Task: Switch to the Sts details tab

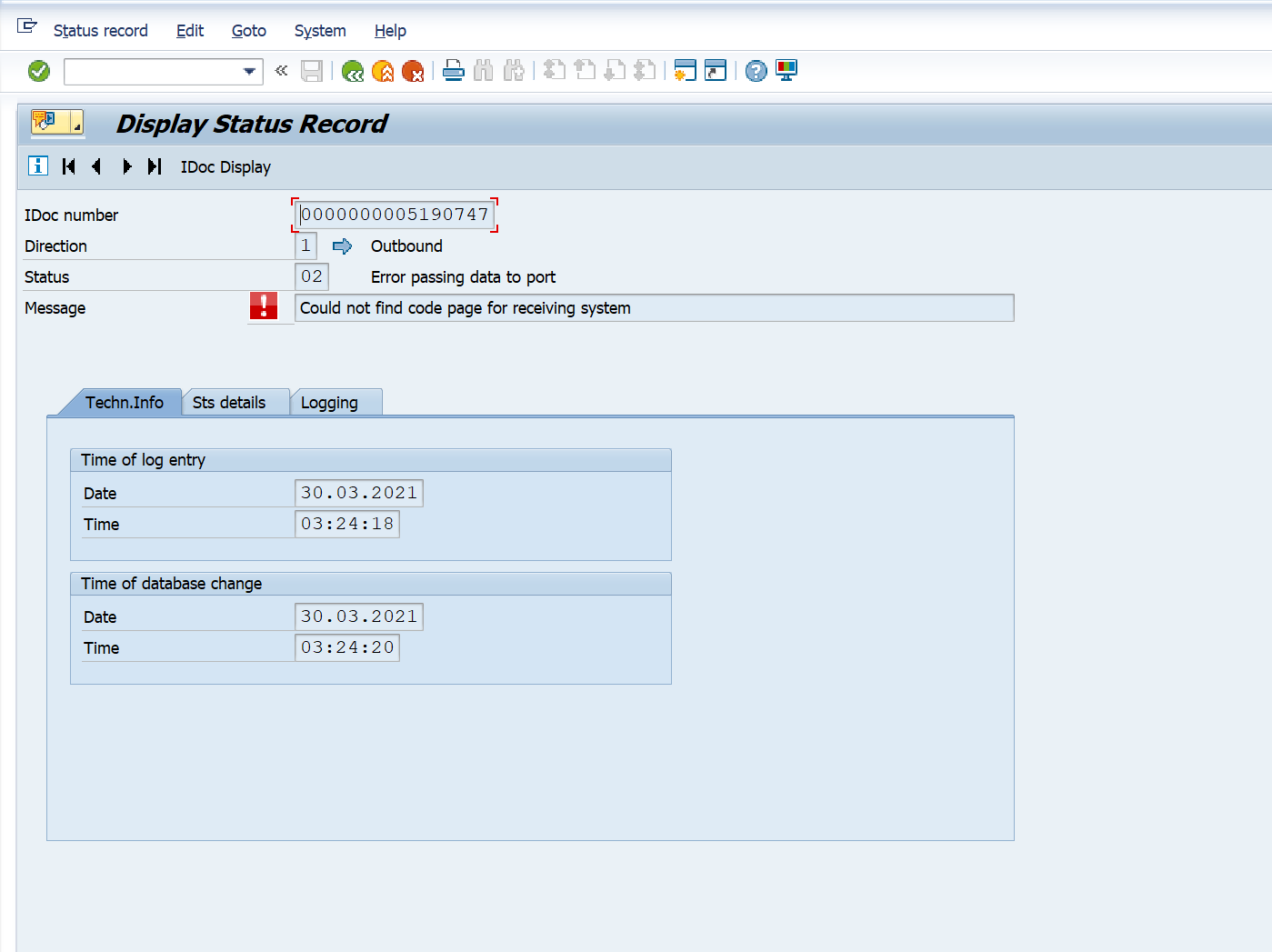Action: coord(229,403)
